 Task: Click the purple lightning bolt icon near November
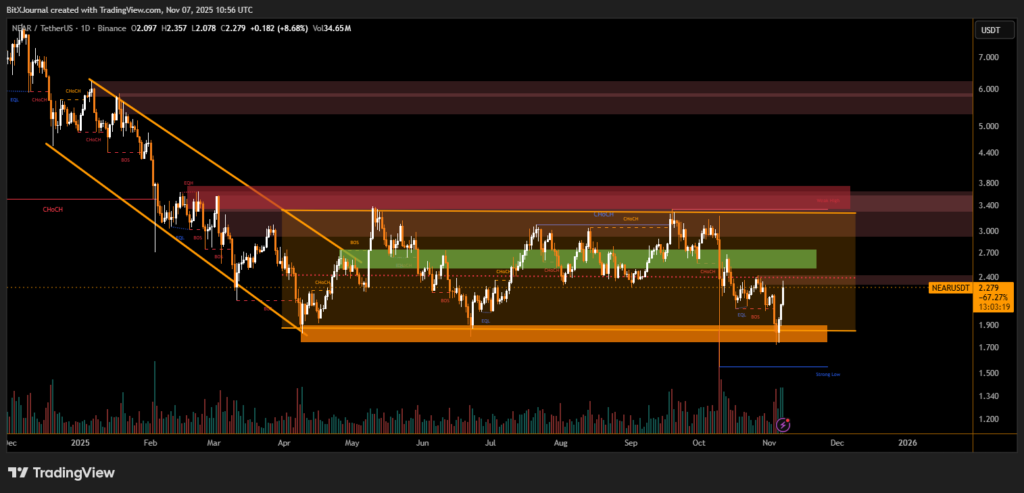click(x=783, y=424)
